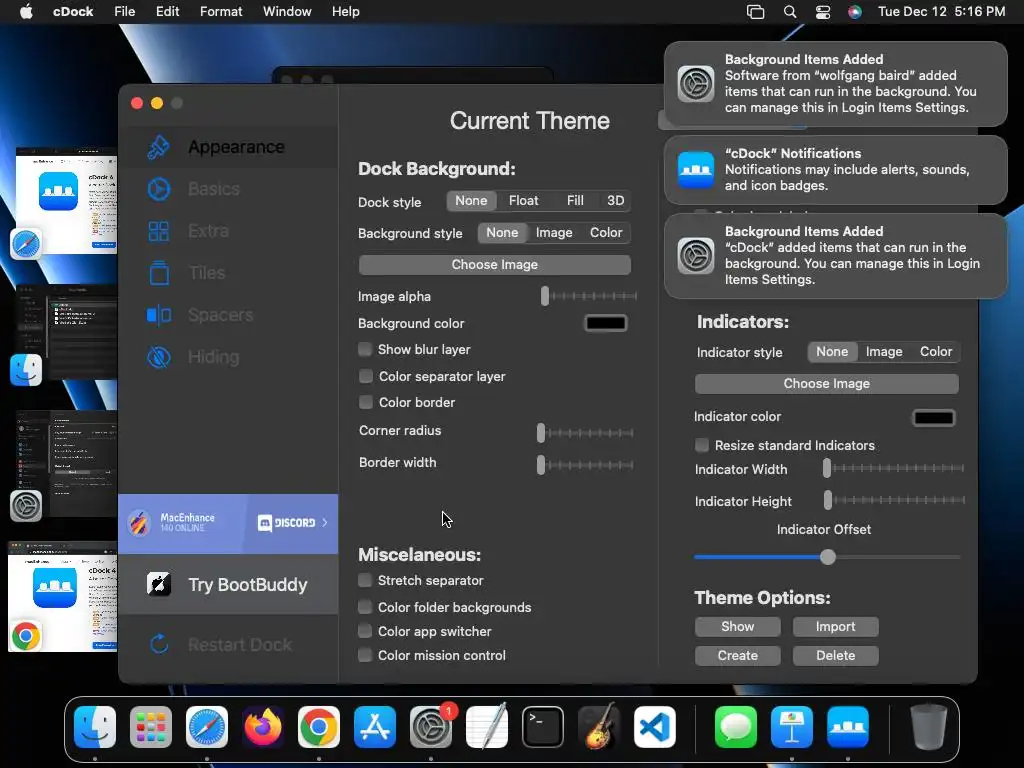Launch Firefox from the Dock
1024x768 pixels.
point(263,727)
